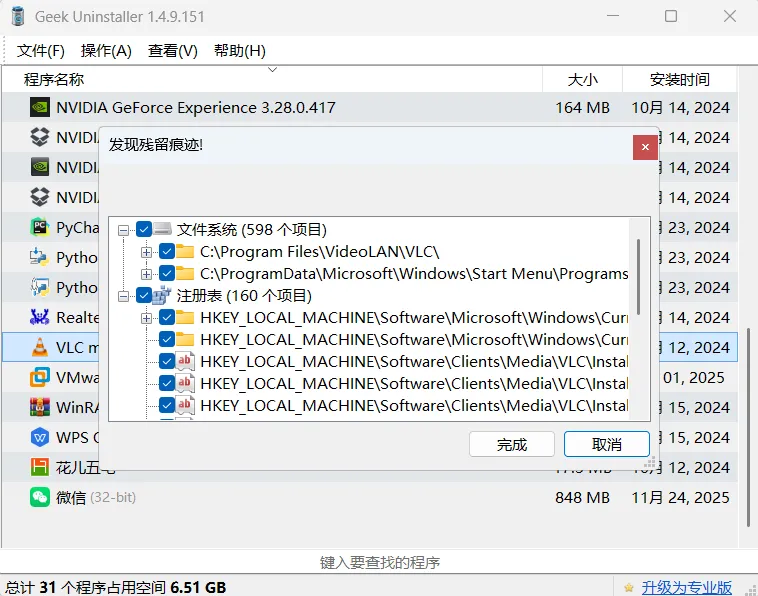The height and width of the screenshot is (596, 758).
Task: Click the Start Menu\Programs folder icon
Action: (185, 273)
